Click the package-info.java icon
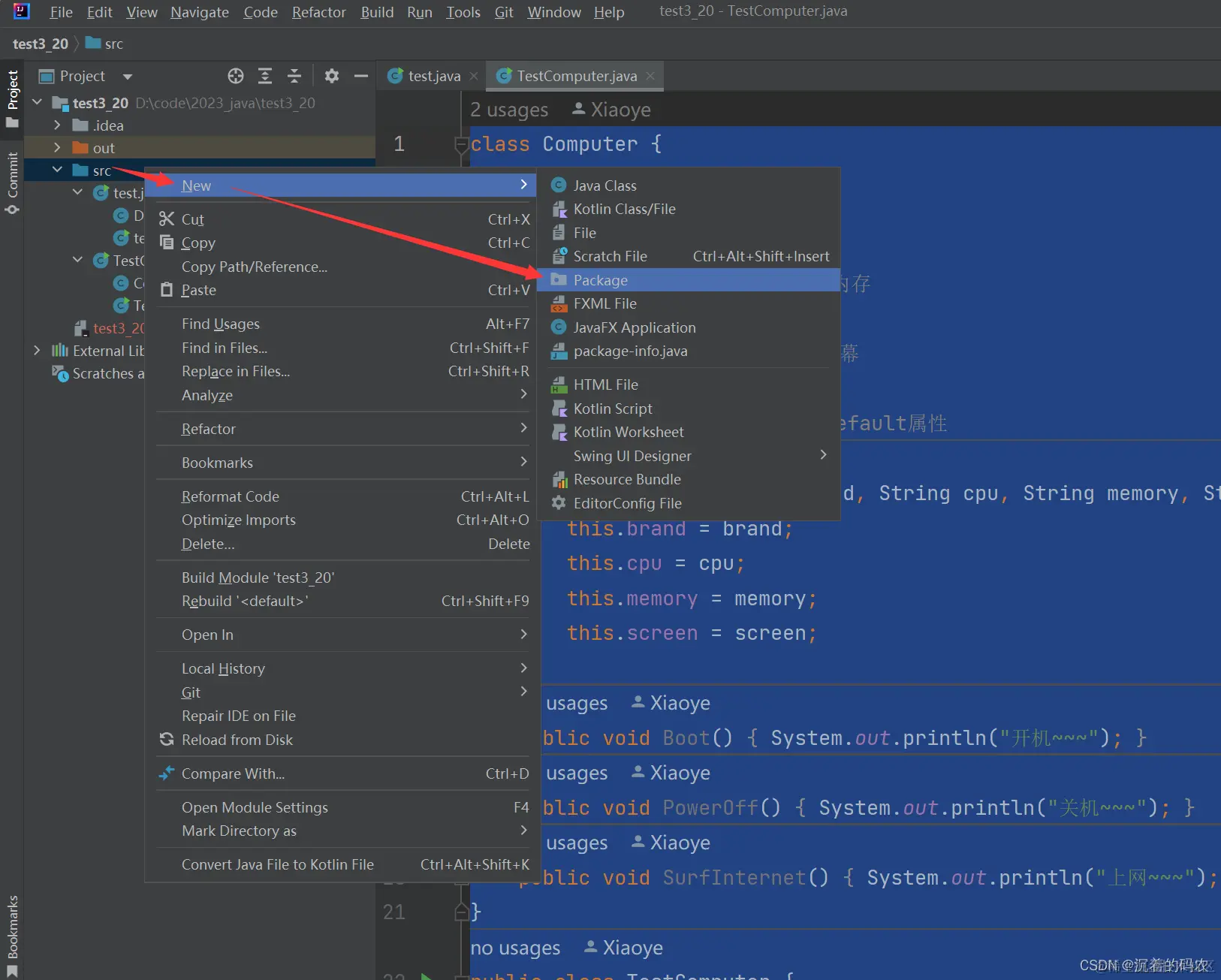This screenshot has height=980, width=1221. click(559, 351)
